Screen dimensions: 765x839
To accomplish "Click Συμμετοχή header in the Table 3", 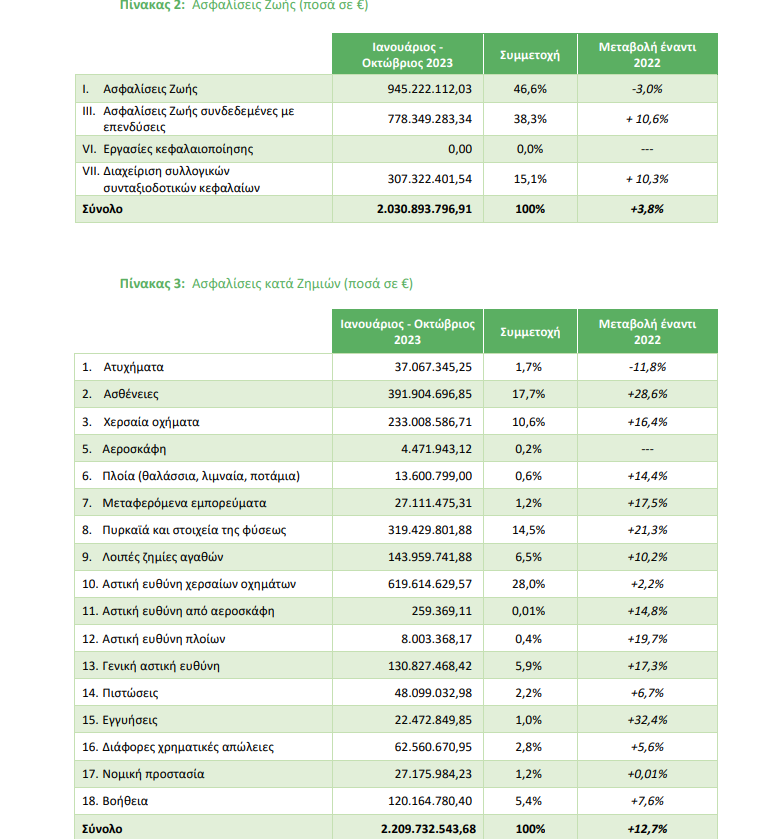I will point(529,331).
